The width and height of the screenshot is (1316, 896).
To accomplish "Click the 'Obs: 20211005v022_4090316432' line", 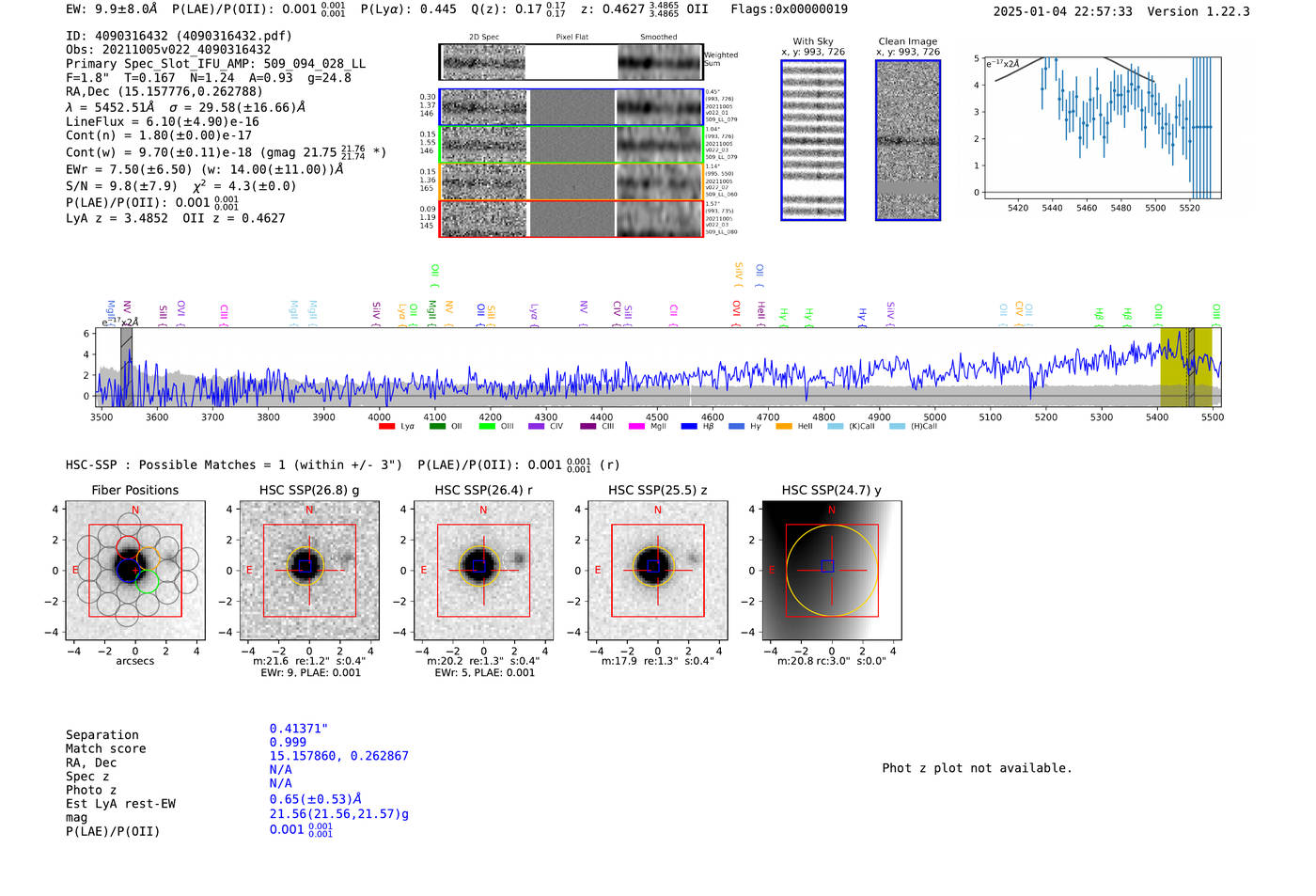I will 168,50.
